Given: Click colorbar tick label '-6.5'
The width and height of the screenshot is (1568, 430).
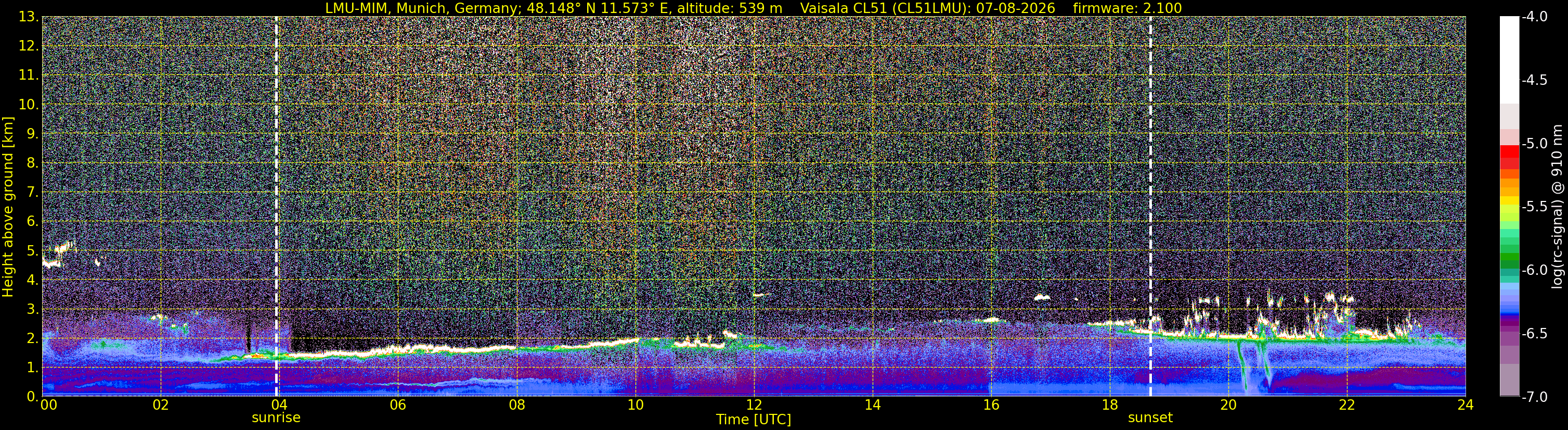Looking at the screenshot, I should [1535, 333].
